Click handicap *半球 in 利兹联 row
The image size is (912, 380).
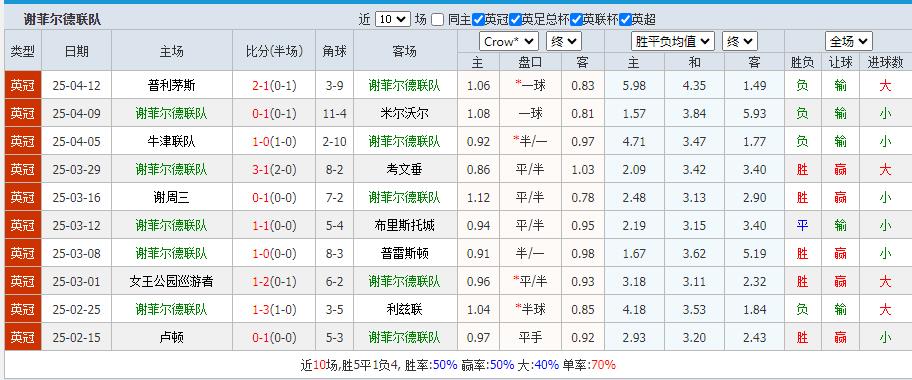(530, 309)
